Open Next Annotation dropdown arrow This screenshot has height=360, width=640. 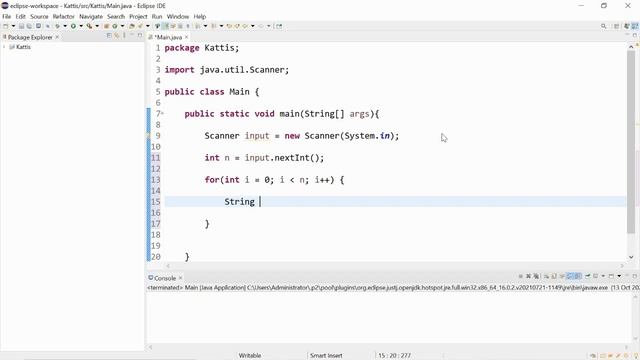click(x=205, y=26)
